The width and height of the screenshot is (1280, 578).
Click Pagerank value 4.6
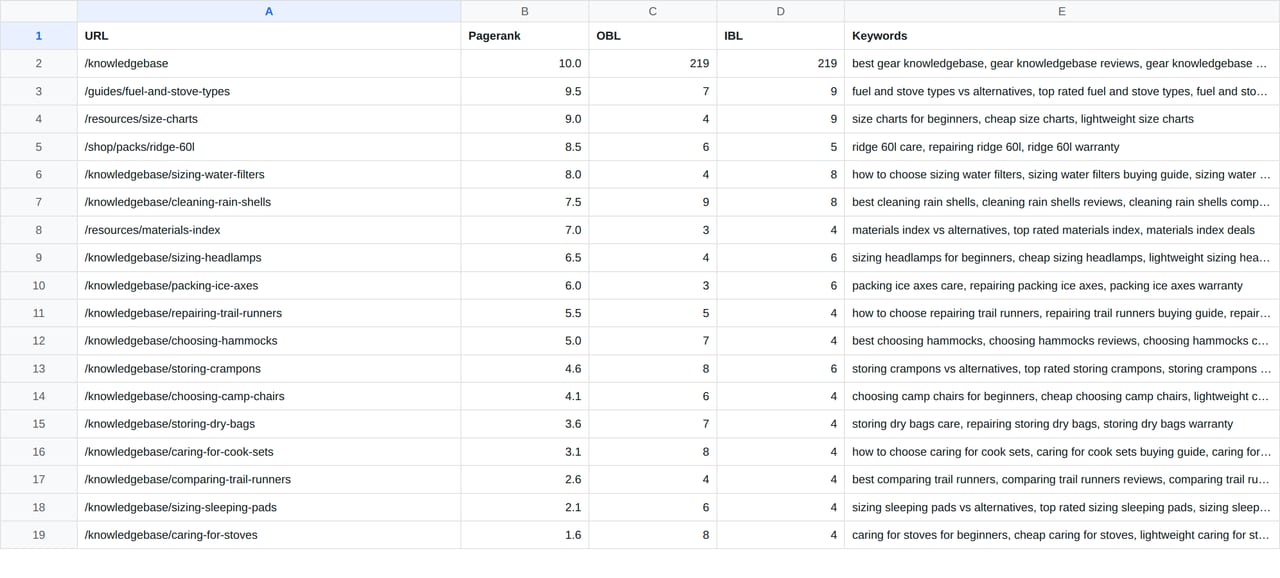click(x=525, y=369)
